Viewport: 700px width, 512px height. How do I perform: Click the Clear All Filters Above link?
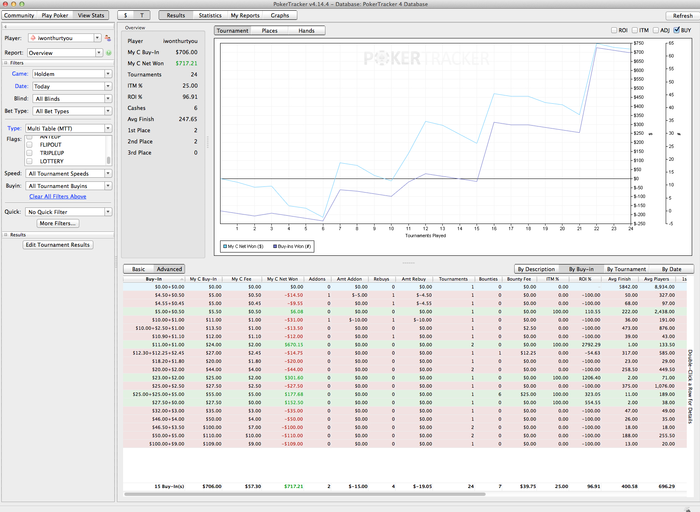click(x=57, y=196)
